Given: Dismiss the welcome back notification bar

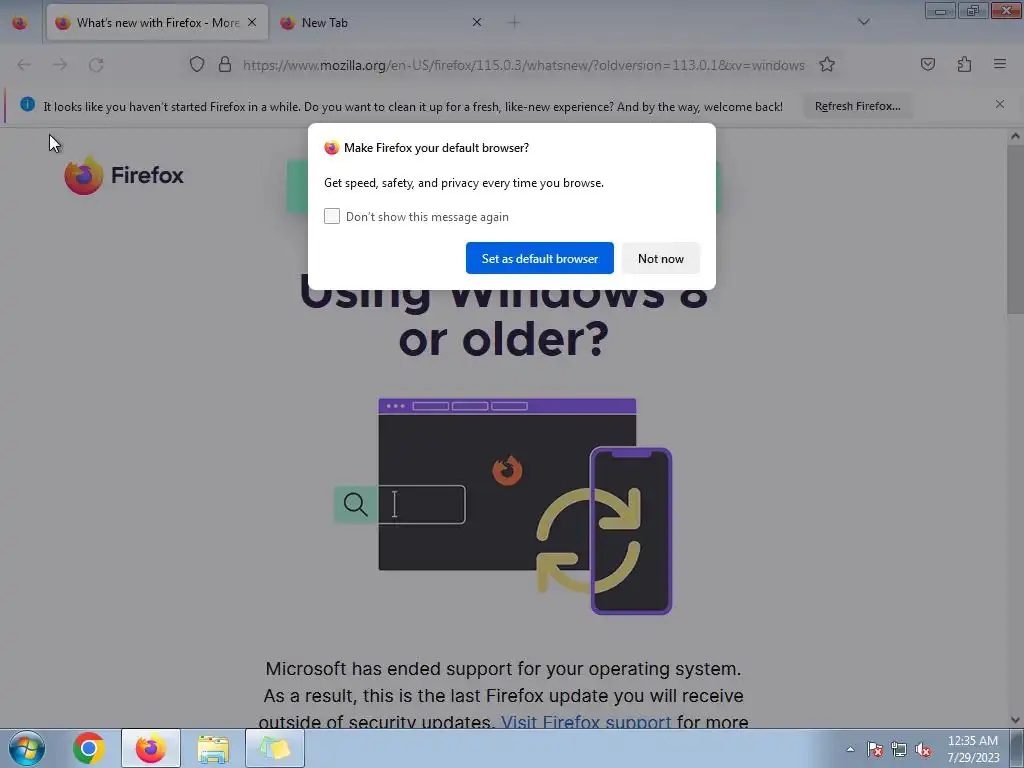Looking at the screenshot, I should coord(1000,104).
